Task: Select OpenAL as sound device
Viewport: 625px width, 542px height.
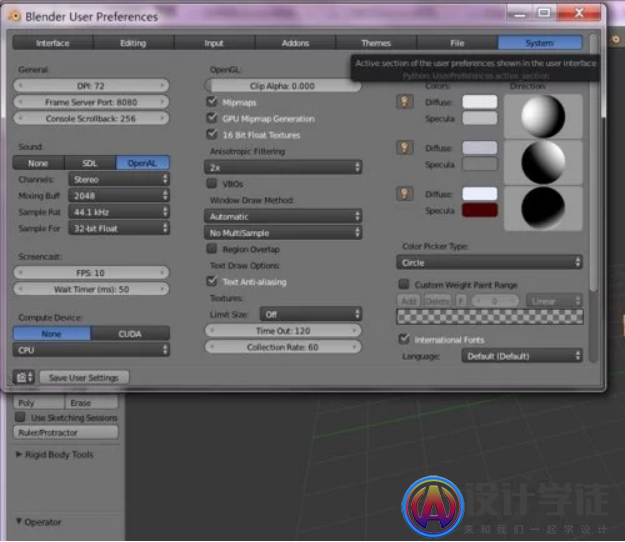Action: (142, 163)
